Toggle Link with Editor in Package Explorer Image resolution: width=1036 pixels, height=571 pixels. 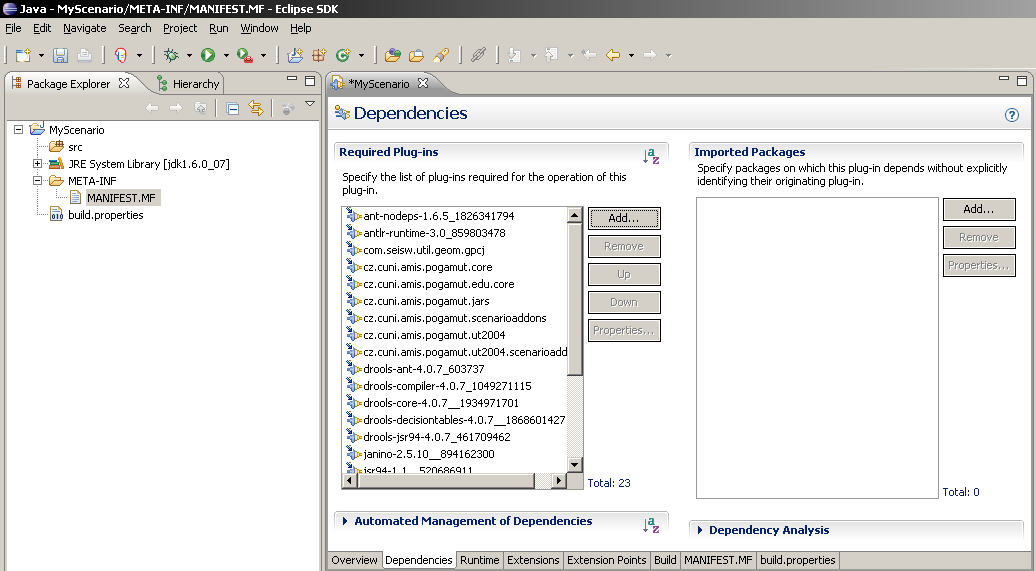tap(256, 108)
